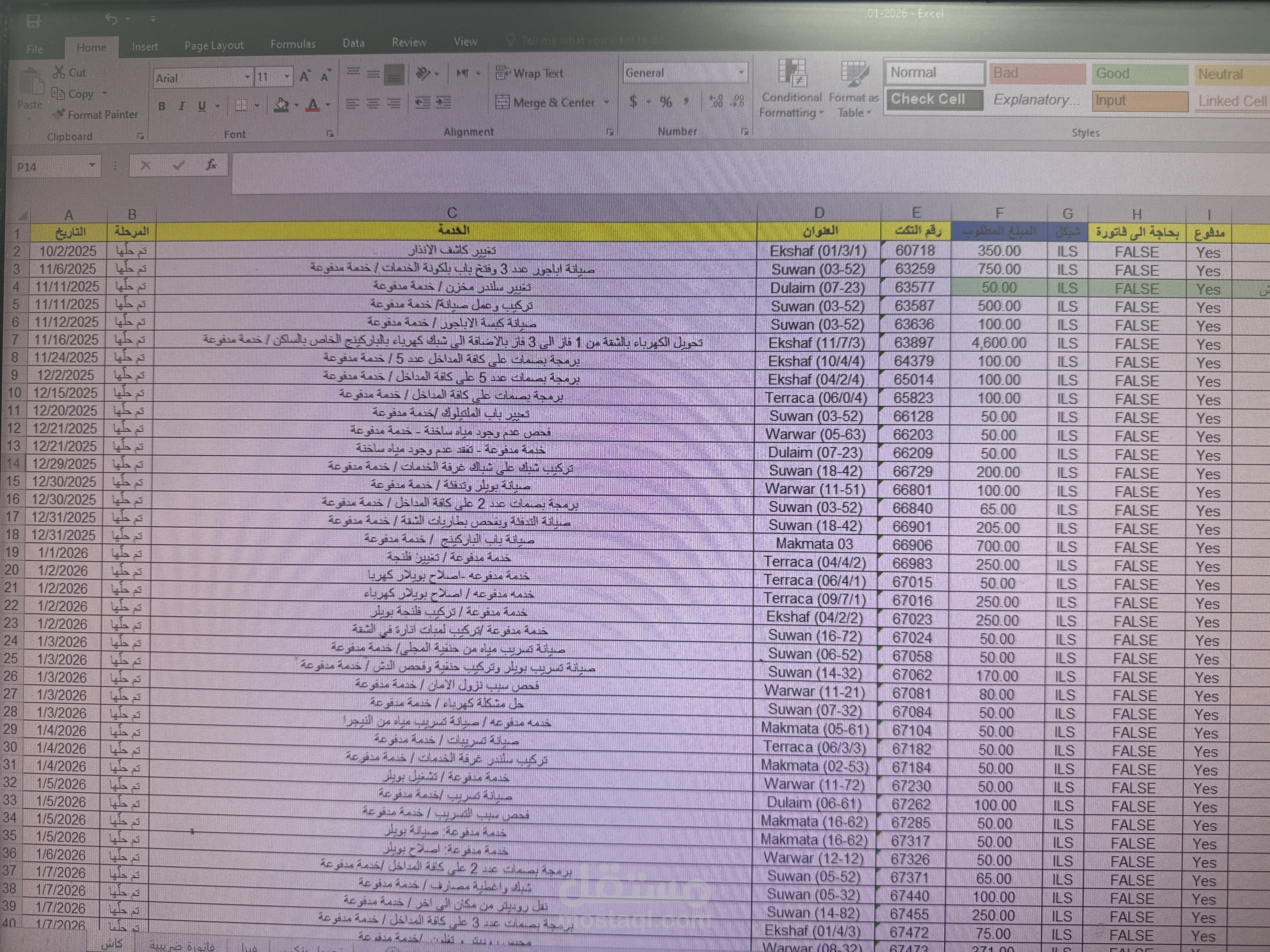The width and height of the screenshot is (1270, 952).
Task: Click the Increase Font Size icon
Action: click(x=305, y=76)
